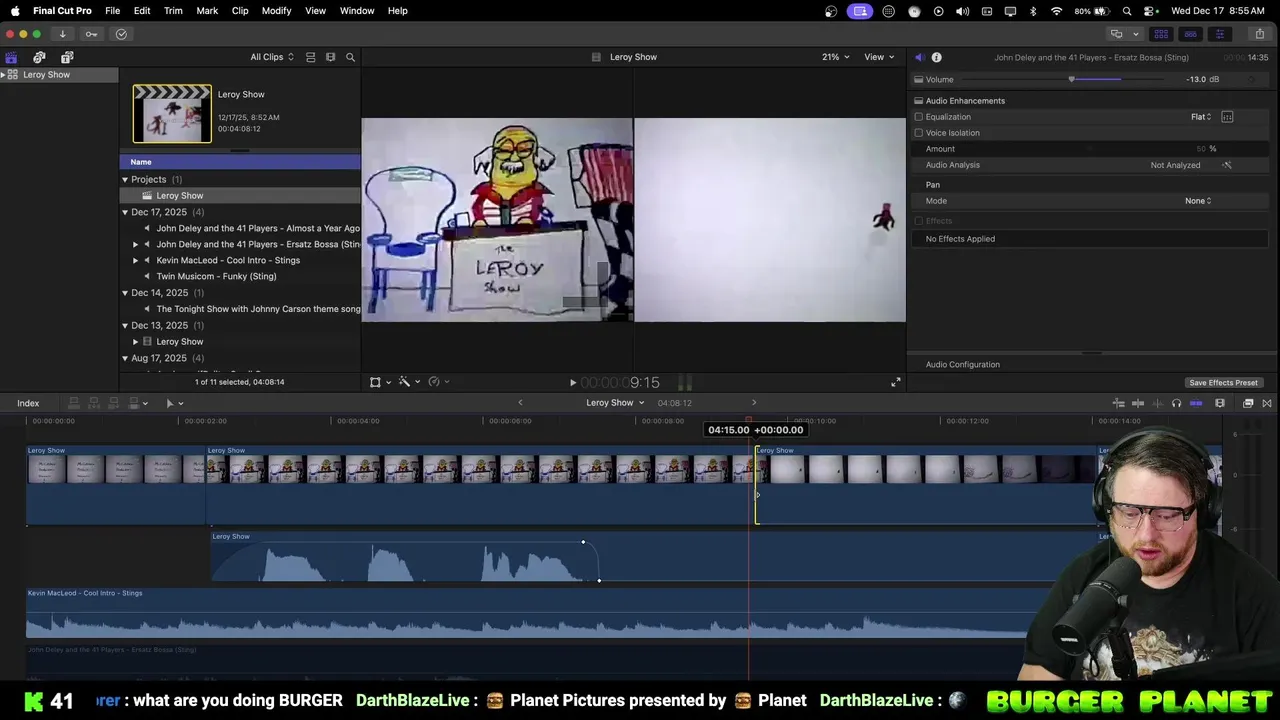Open the transform tool popup in viewer
The image size is (1280, 720).
point(380,382)
